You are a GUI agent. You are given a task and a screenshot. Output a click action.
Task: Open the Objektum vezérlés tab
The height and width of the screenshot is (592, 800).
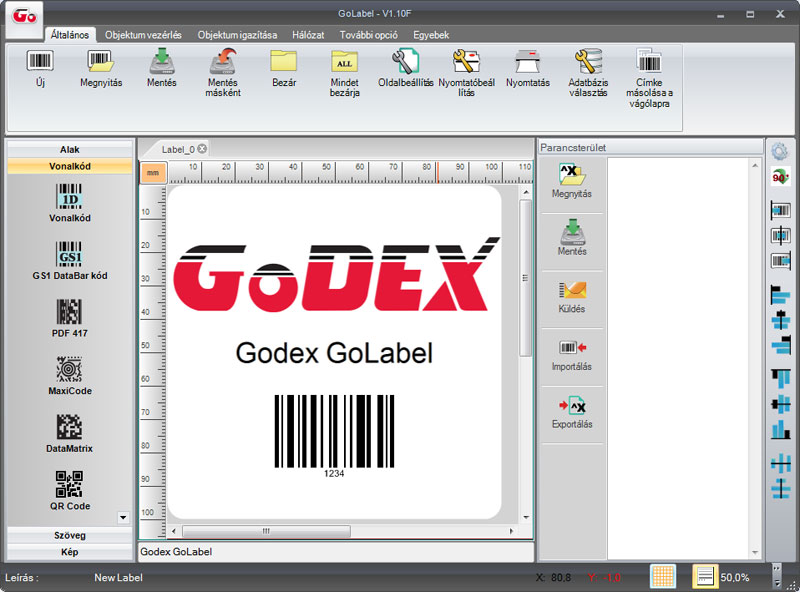coord(143,35)
